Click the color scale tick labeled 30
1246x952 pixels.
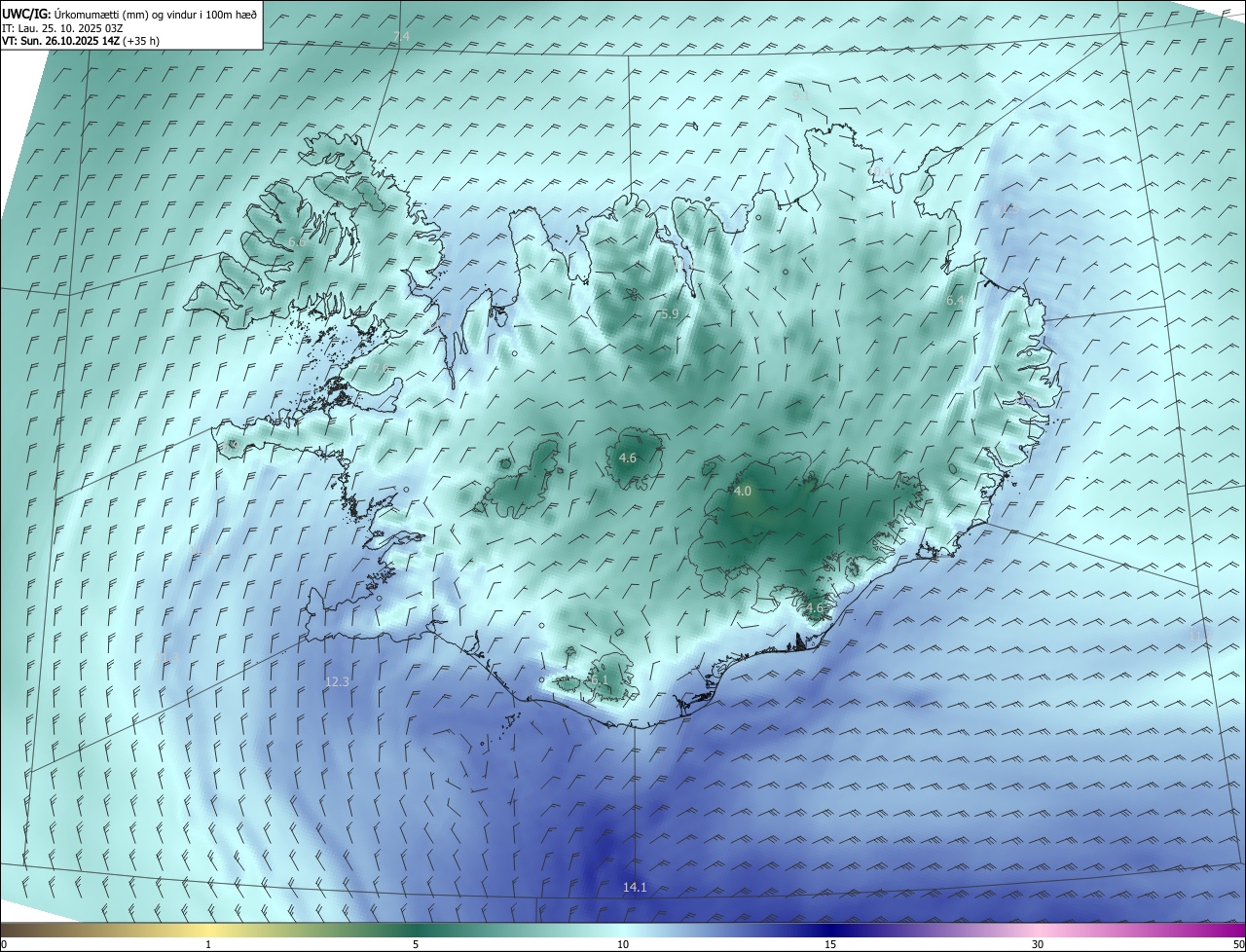pos(1038,944)
